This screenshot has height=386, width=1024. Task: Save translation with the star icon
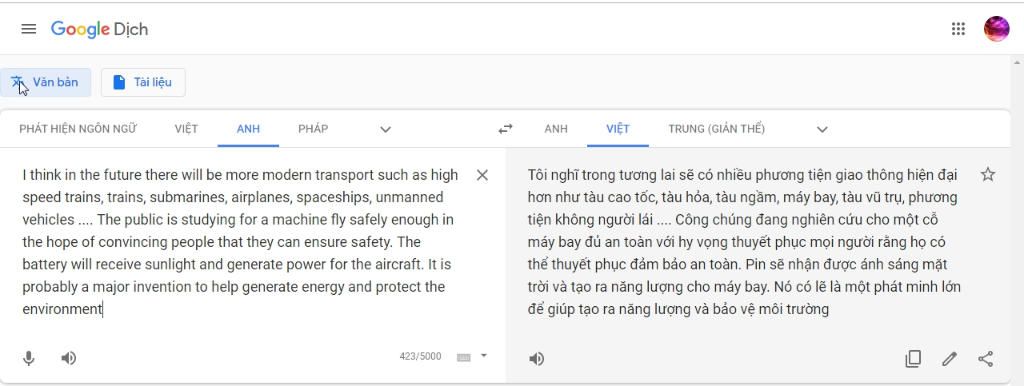coord(988,174)
